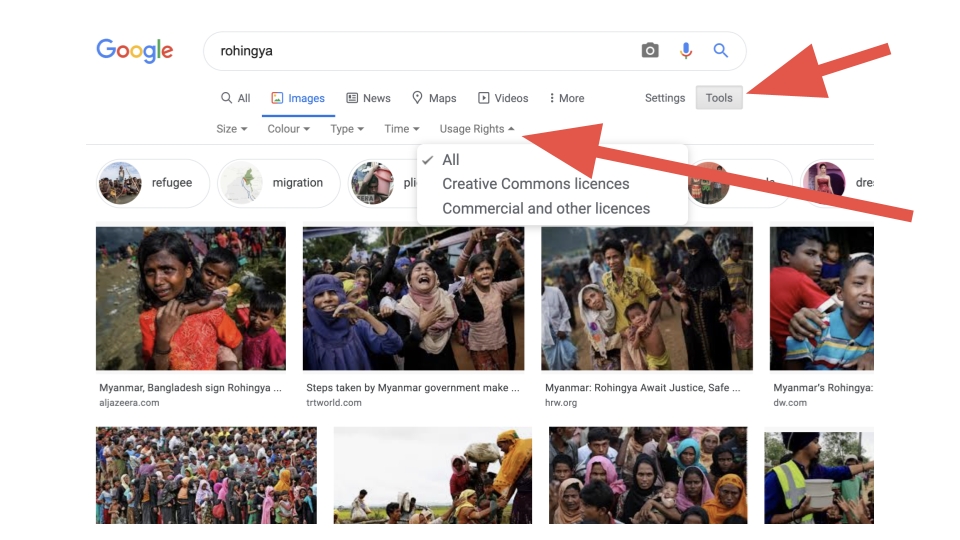Click the Tools button
Screen dimensions: 960x540
[719, 98]
